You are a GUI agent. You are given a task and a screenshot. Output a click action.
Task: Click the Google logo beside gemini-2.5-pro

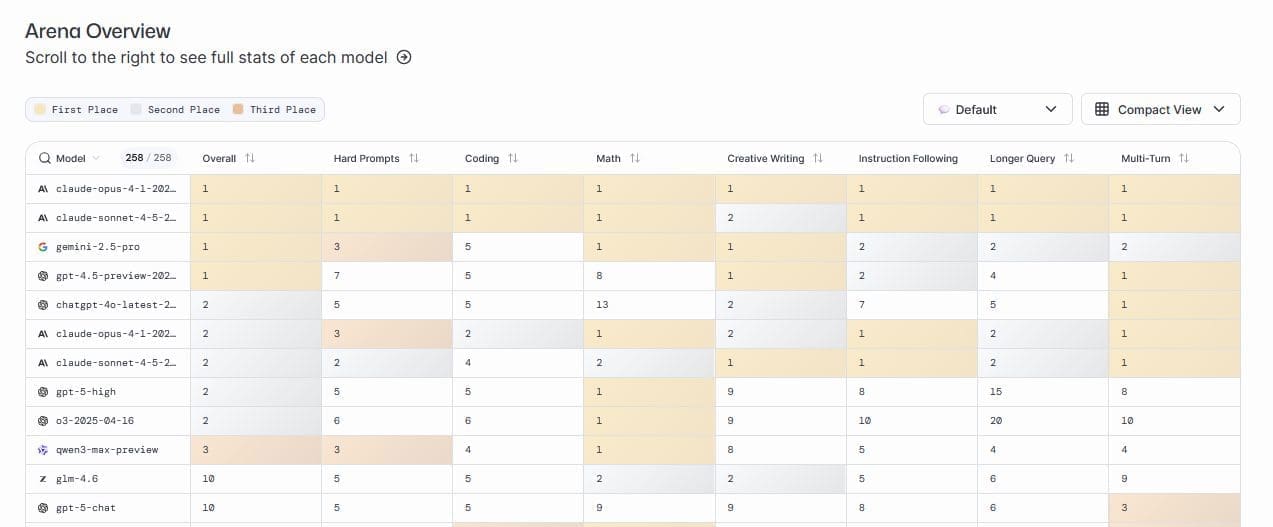pos(43,246)
